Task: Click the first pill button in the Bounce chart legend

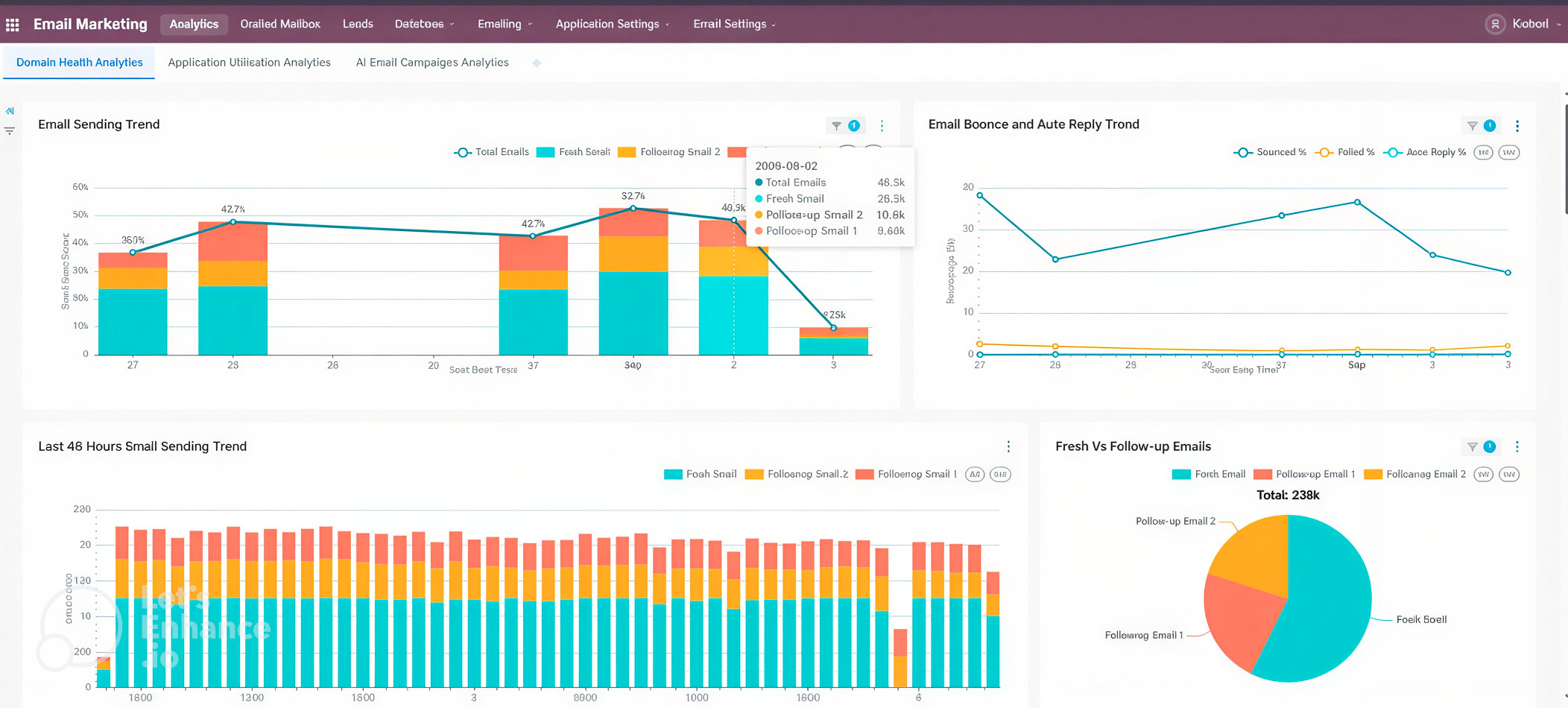Action: click(x=1484, y=153)
